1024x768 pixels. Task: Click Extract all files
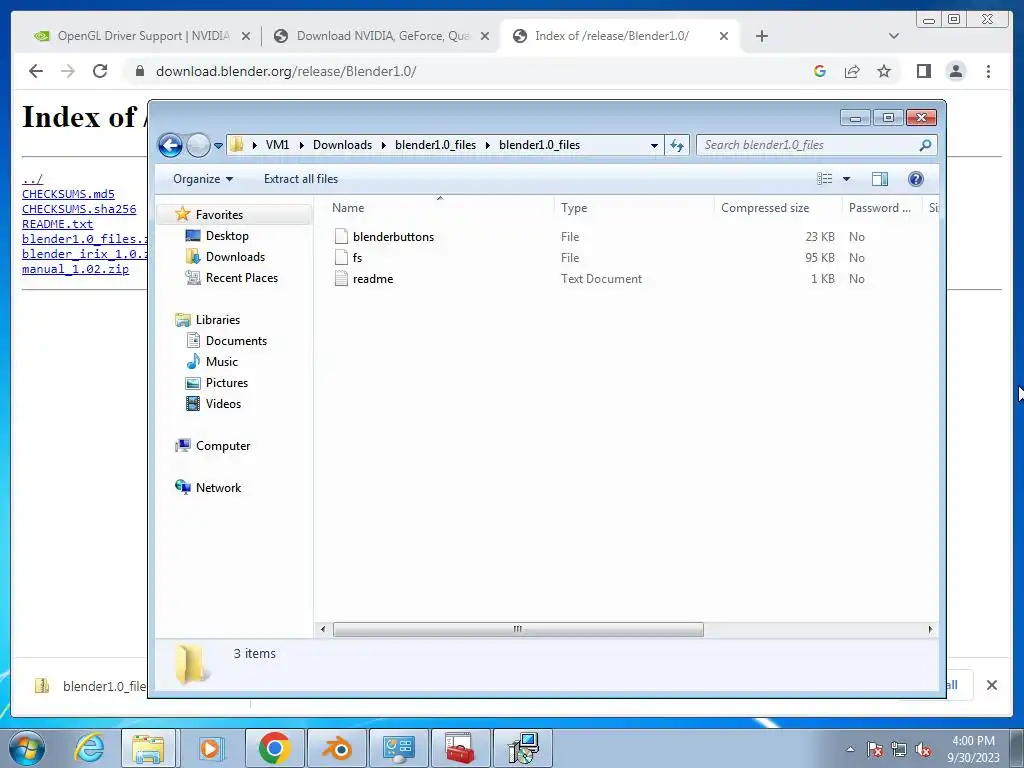click(301, 179)
